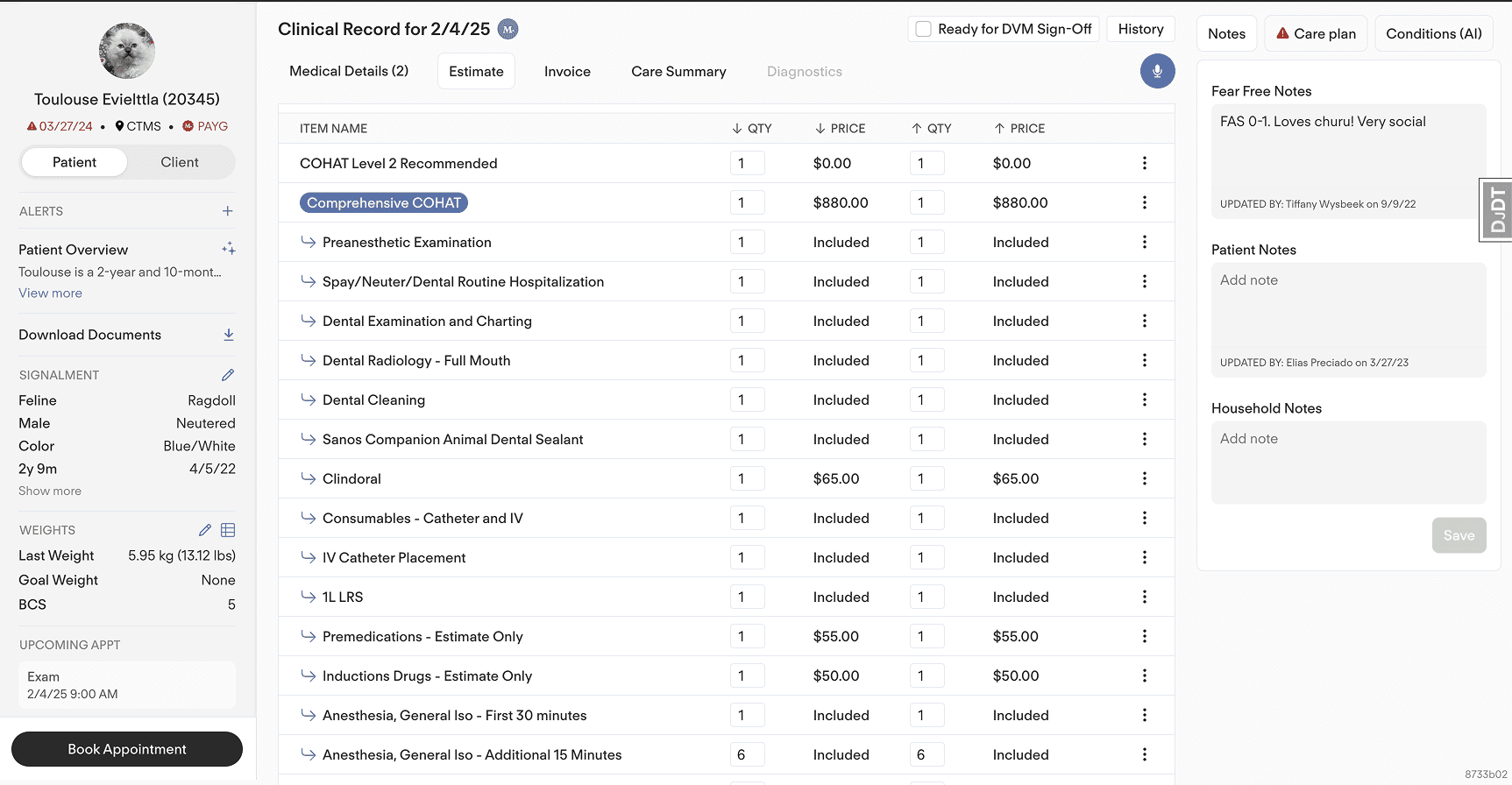Click the red warning date 03/27/24
Image resolution: width=1512 pixels, height=785 pixels.
tap(60, 126)
